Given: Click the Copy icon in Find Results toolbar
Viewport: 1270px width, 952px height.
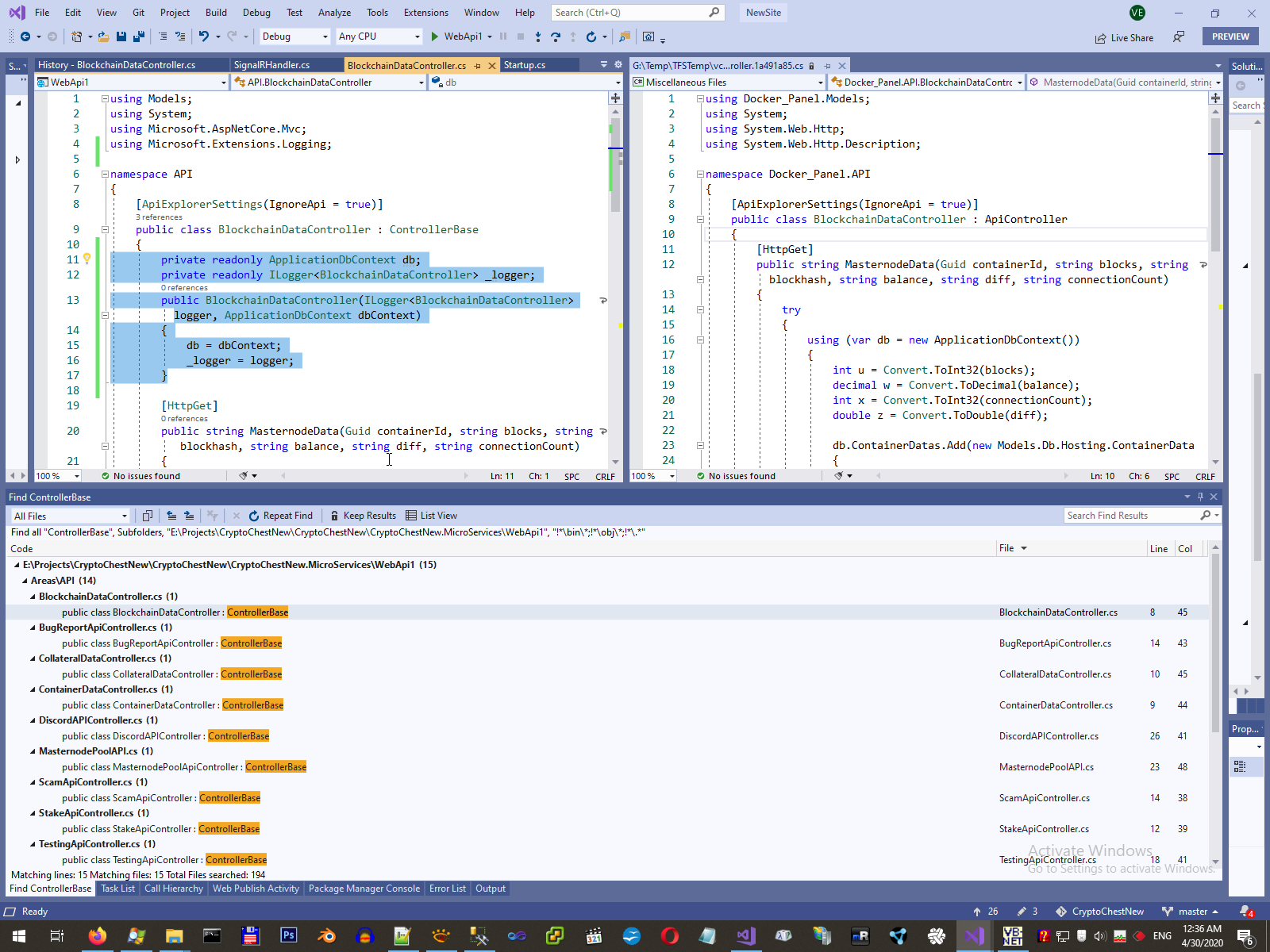Looking at the screenshot, I should coord(147,516).
